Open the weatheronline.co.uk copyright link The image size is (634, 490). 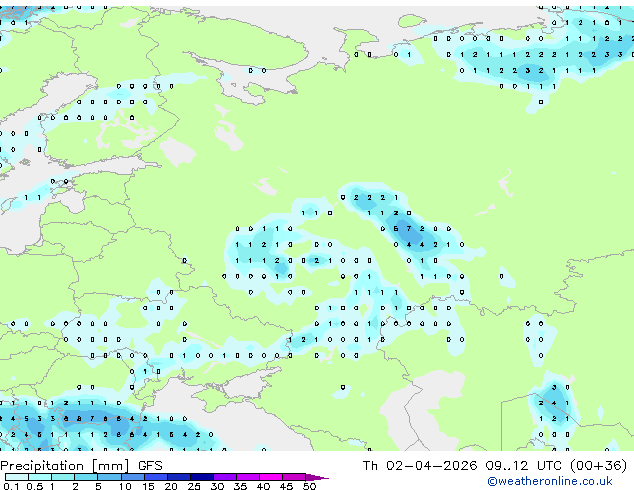click(x=550, y=481)
